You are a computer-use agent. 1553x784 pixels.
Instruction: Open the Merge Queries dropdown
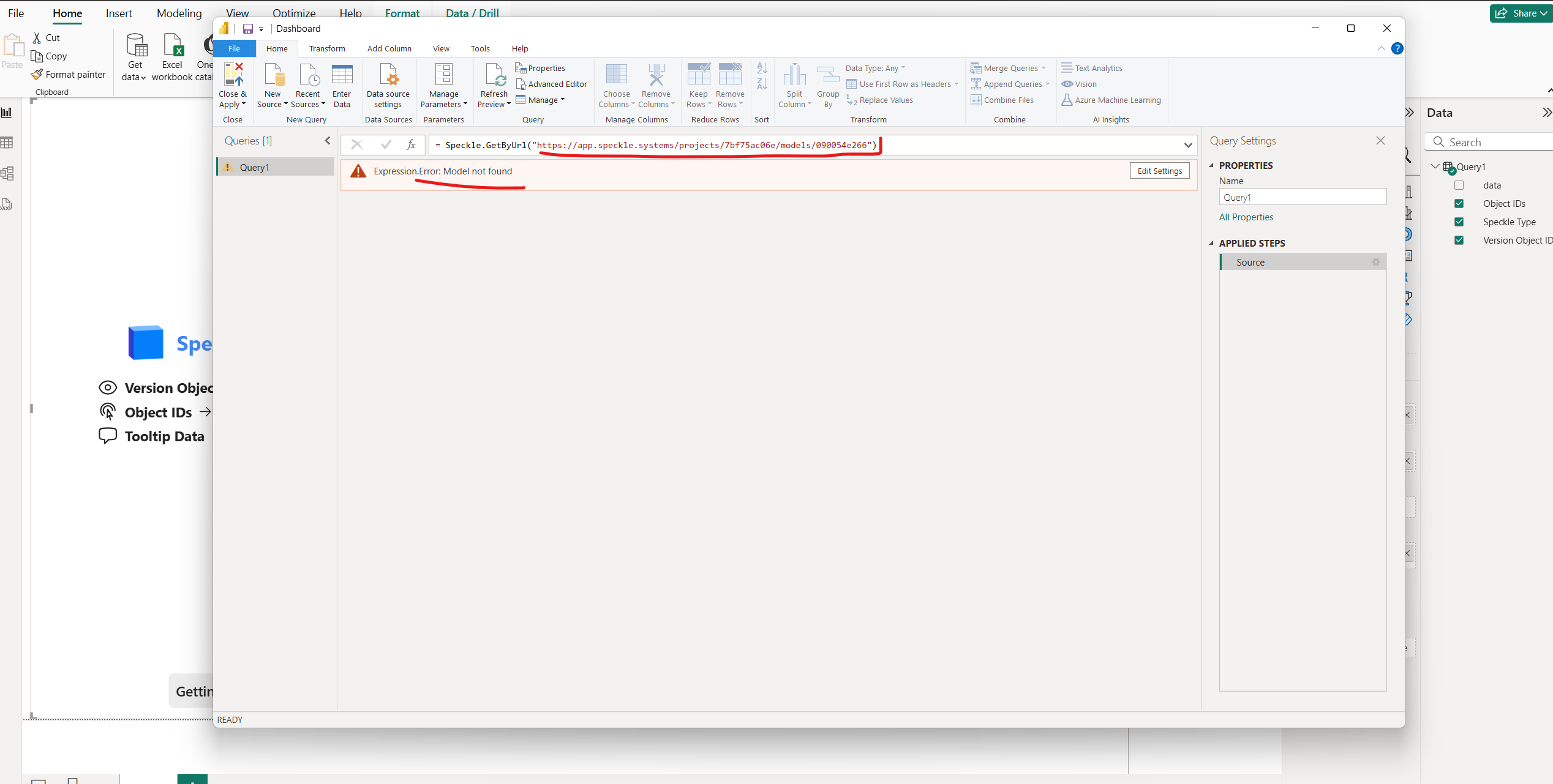click(x=1008, y=68)
